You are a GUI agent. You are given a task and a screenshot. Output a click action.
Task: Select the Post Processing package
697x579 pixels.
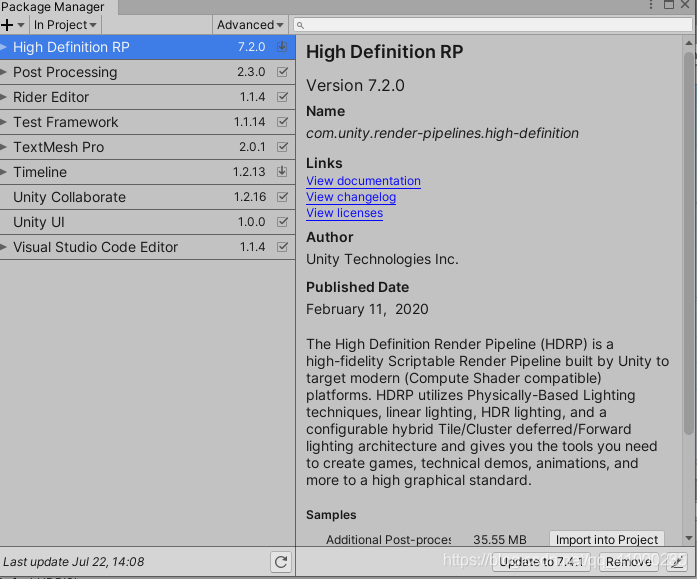tap(147, 72)
